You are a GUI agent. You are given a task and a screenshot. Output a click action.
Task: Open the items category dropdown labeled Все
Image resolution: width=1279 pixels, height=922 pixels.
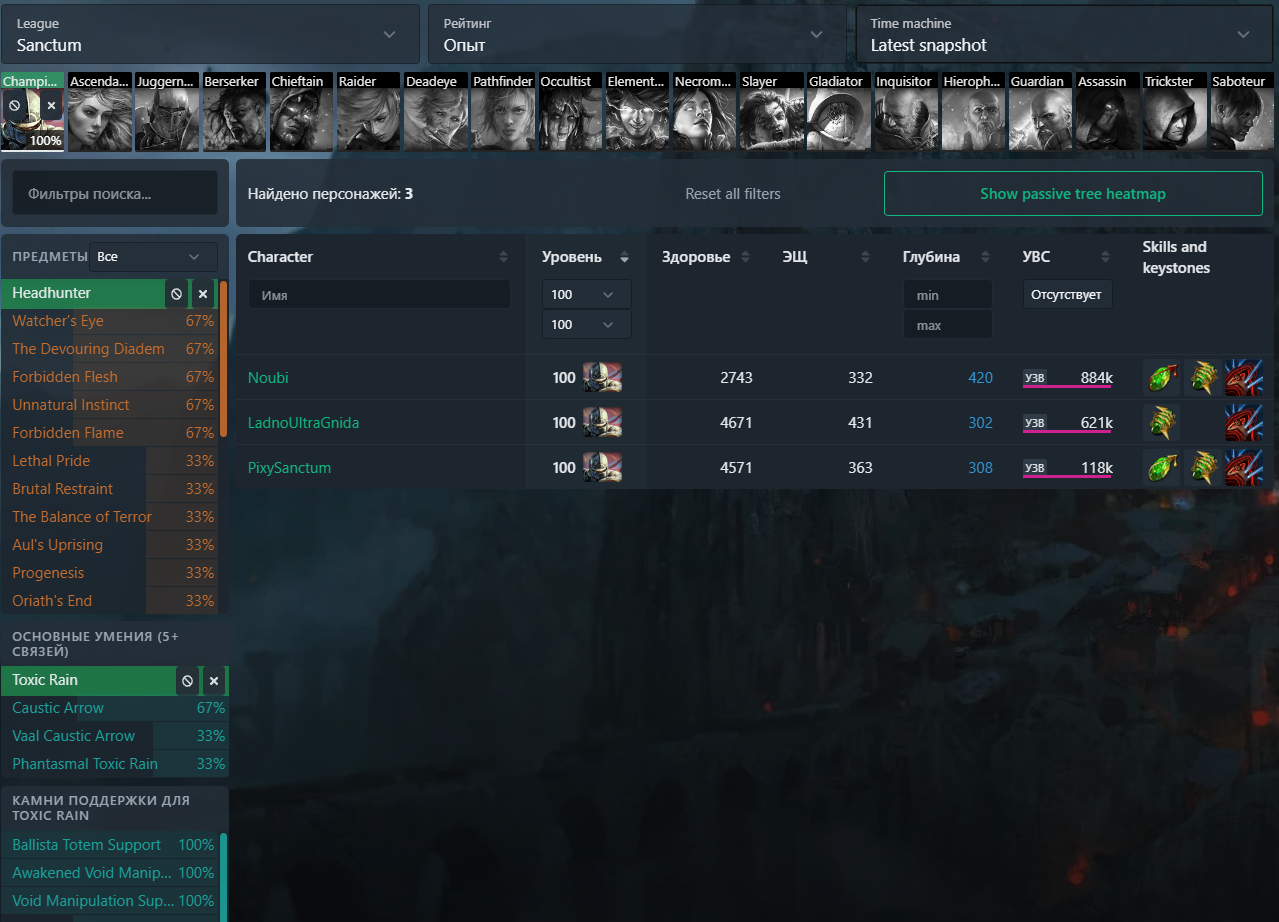(x=153, y=257)
